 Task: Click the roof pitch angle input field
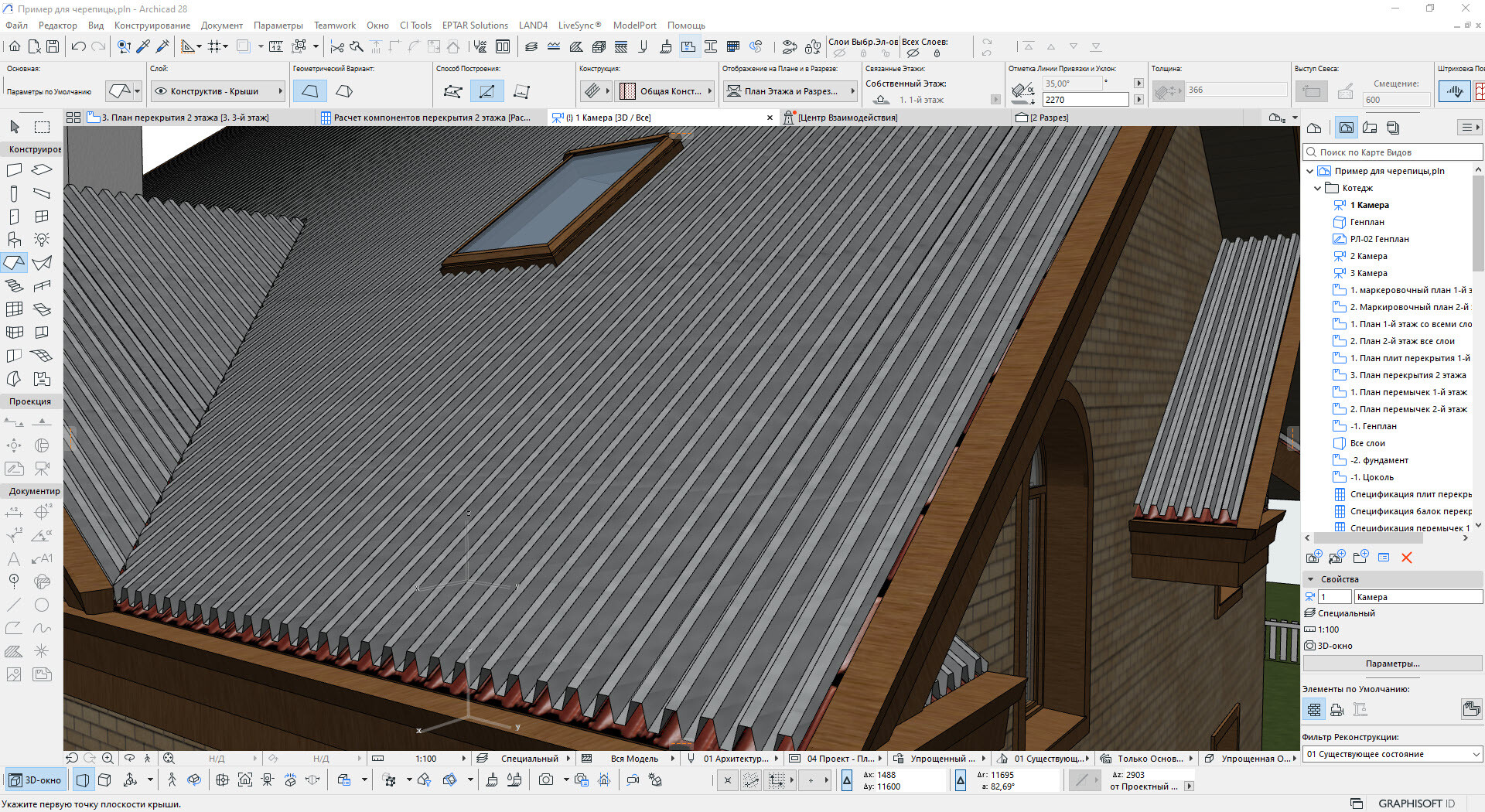coord(1072,84)
